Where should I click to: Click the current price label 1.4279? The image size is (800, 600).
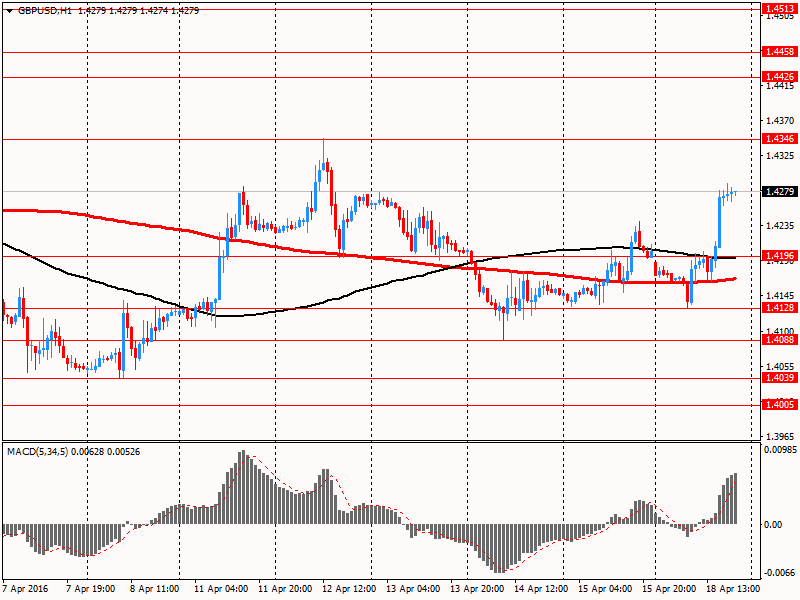780,192
